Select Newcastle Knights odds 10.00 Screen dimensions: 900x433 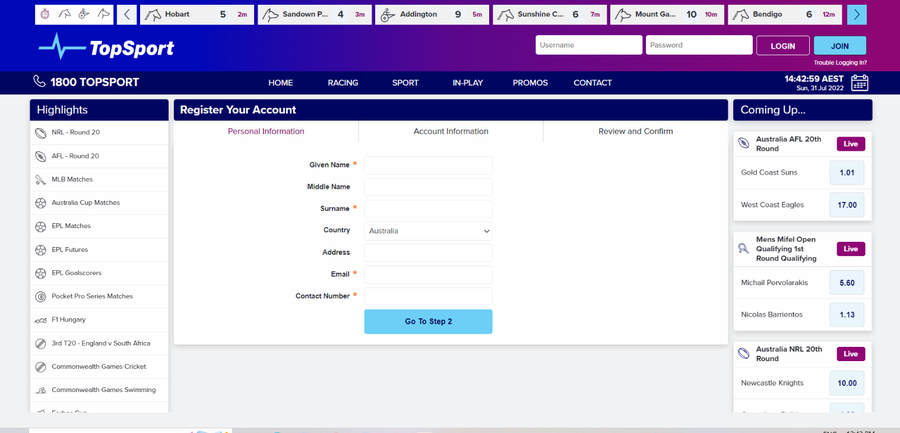[847, 383]
